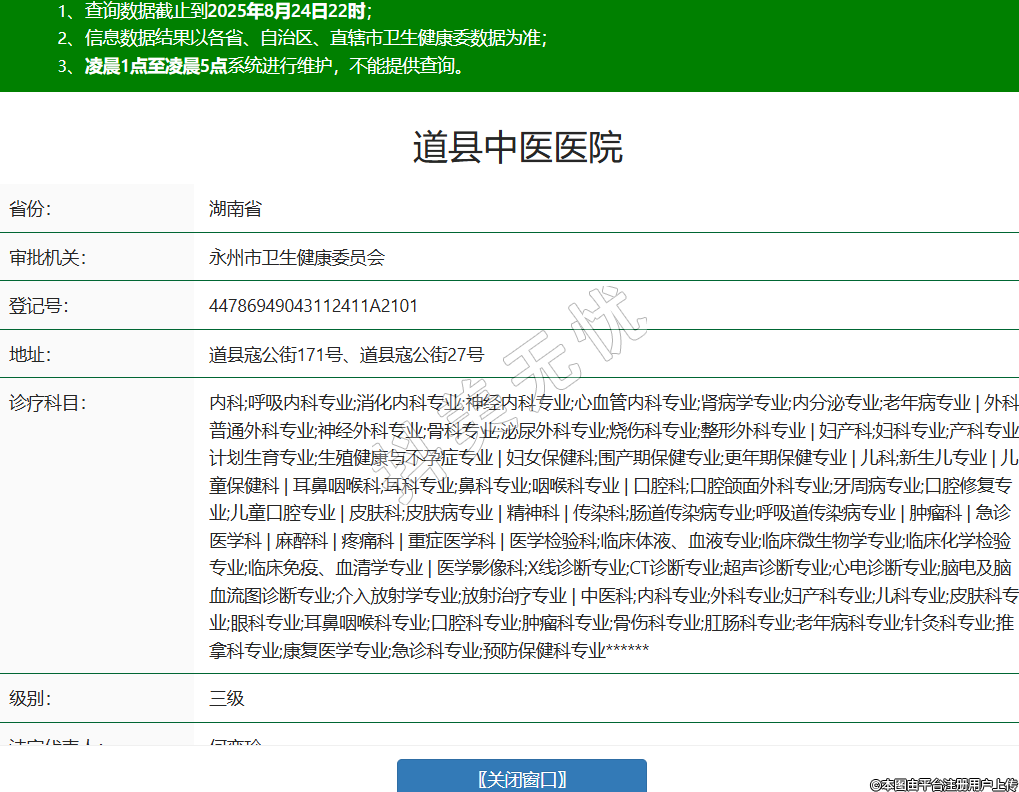Click the 登记号 field label
Viewport: 1019px width, 792px height.
pyautogui.click(x=39, y=306)
